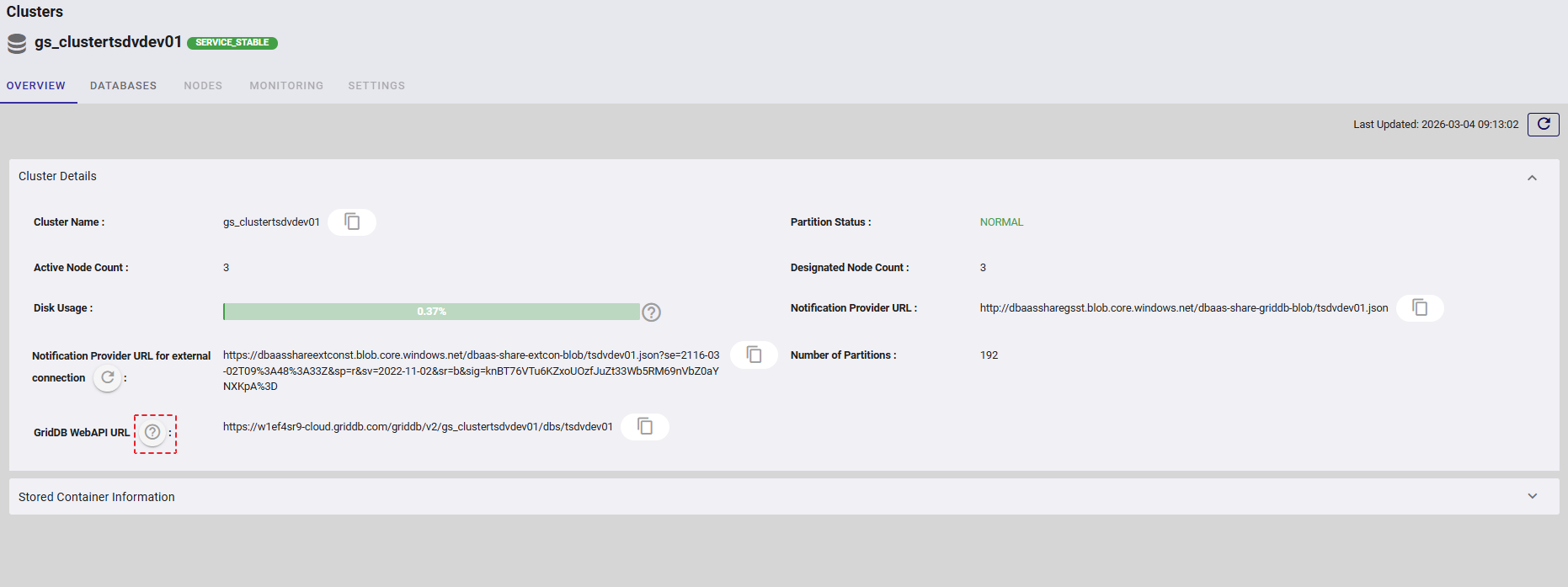Image resolution: width=1568 pixels, height=587 pixels.
Task: Select the external connection URL text
Action: 472,371
